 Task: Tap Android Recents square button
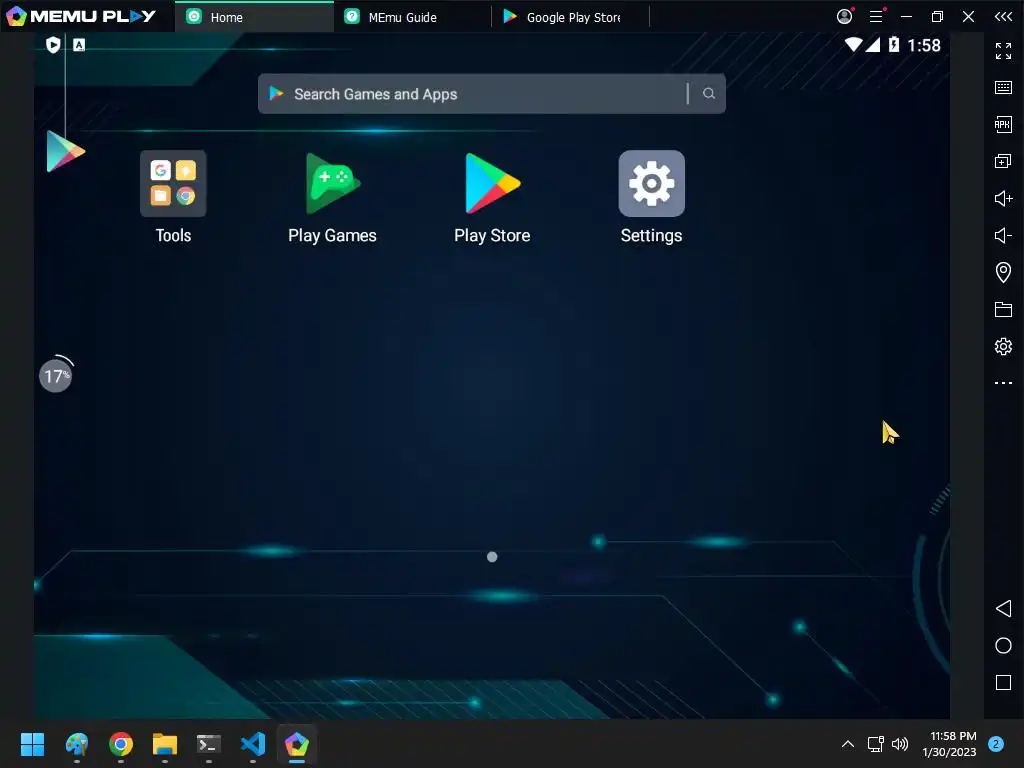pos(1003,682)
